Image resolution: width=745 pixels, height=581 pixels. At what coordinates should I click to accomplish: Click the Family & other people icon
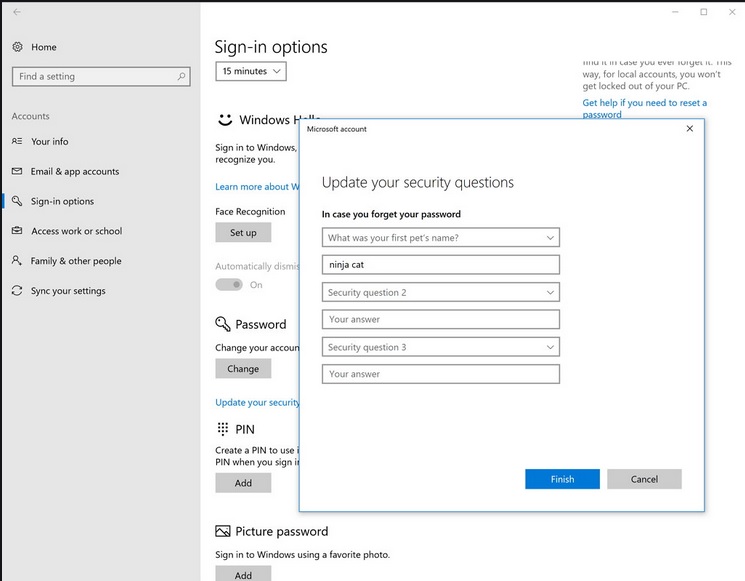click(x=17, y=260)
